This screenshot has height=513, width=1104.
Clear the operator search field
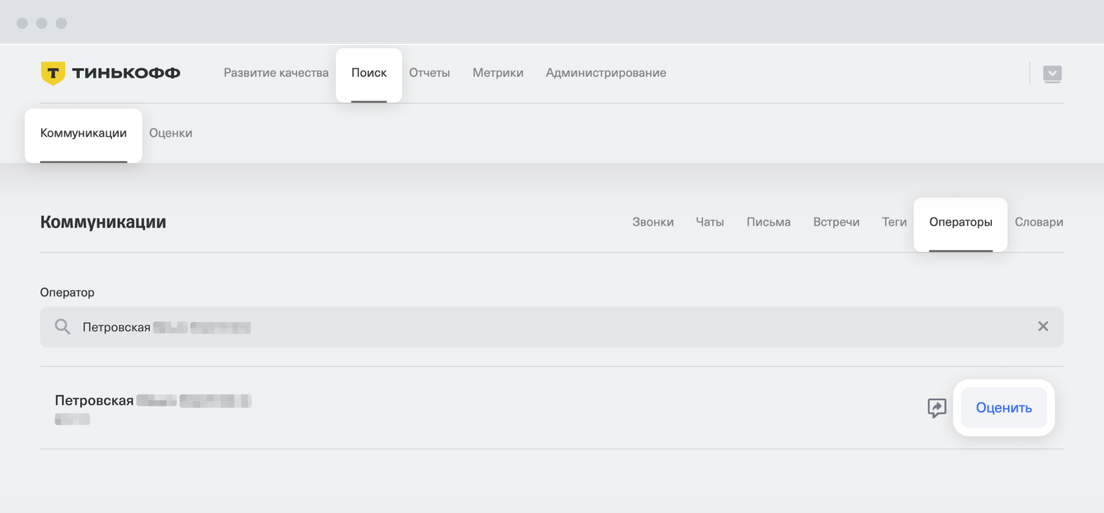point(1043,327)
